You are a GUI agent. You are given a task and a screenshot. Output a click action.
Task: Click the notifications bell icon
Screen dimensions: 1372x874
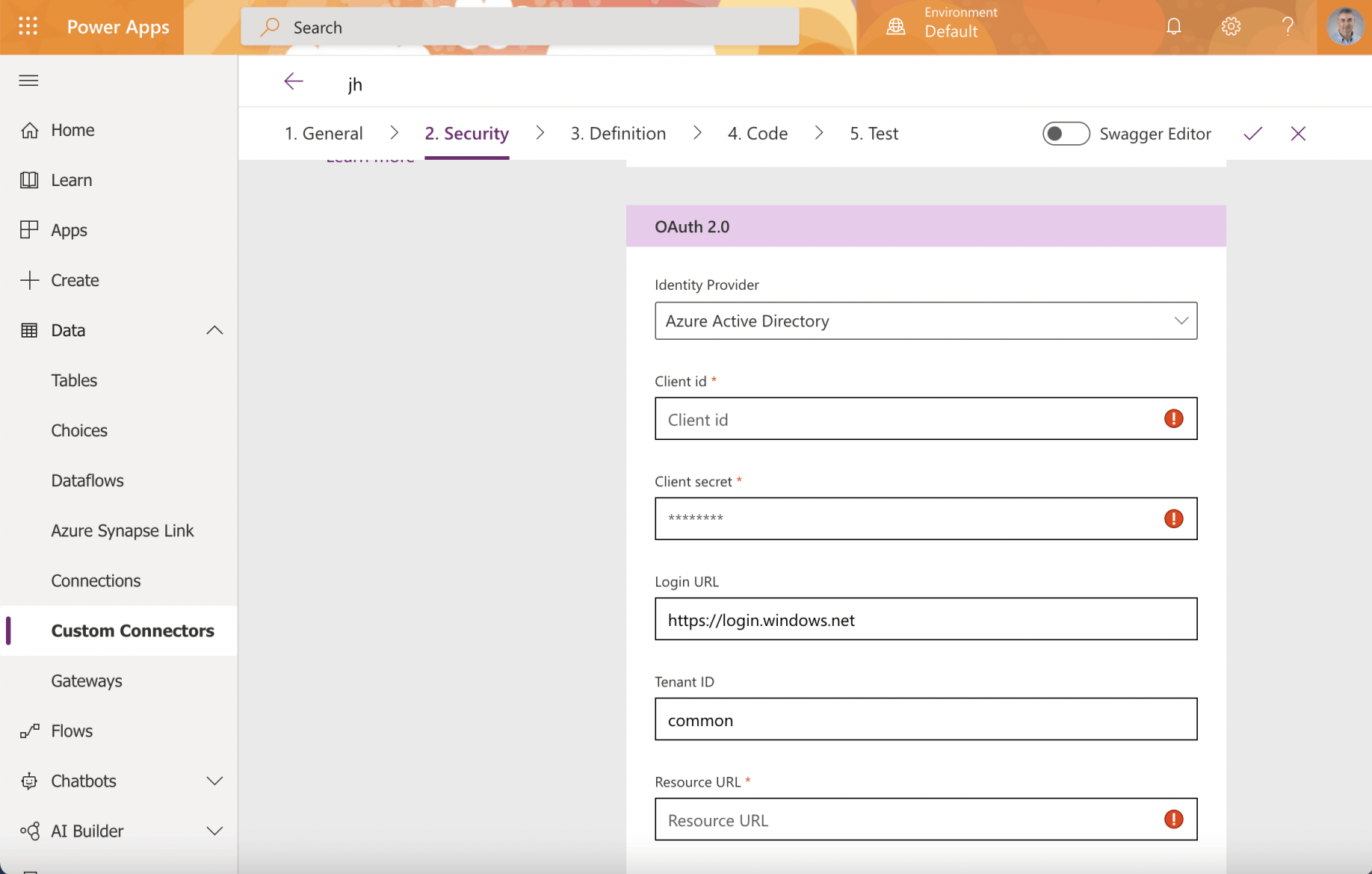pyautogui.click(x=1173, y=27)
